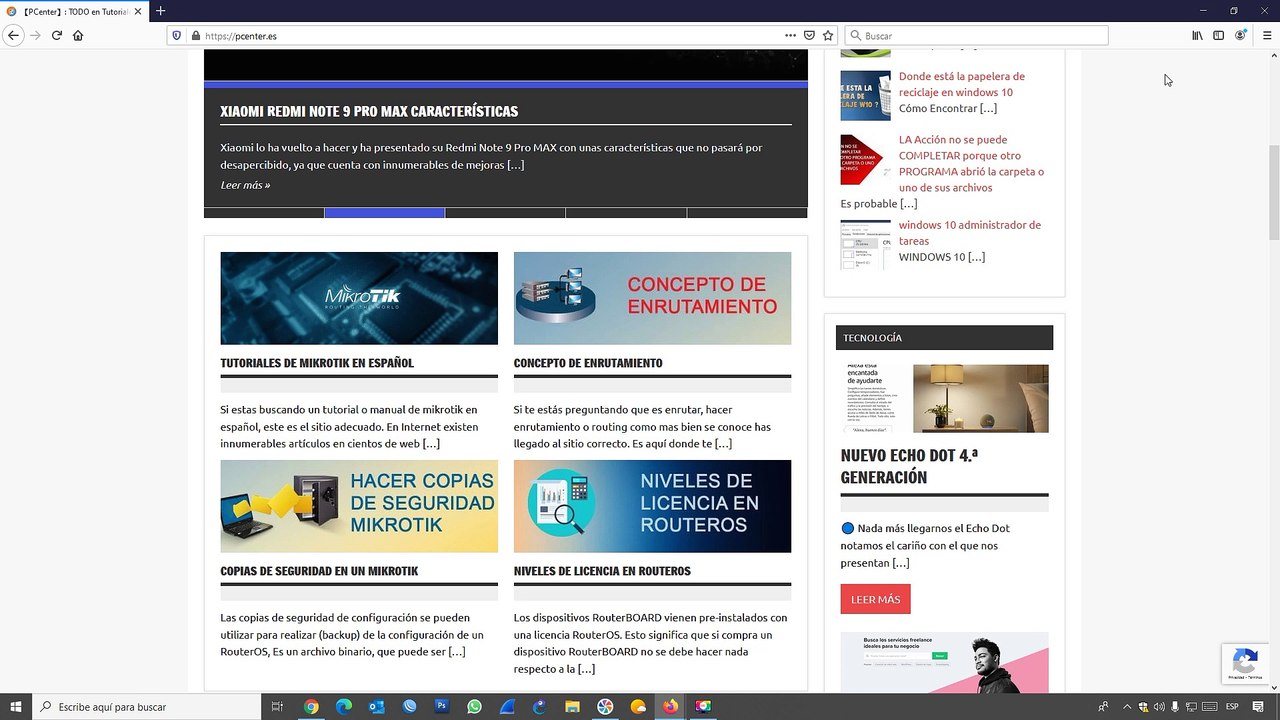Open a new browser tab

click(x=160, y=11)
